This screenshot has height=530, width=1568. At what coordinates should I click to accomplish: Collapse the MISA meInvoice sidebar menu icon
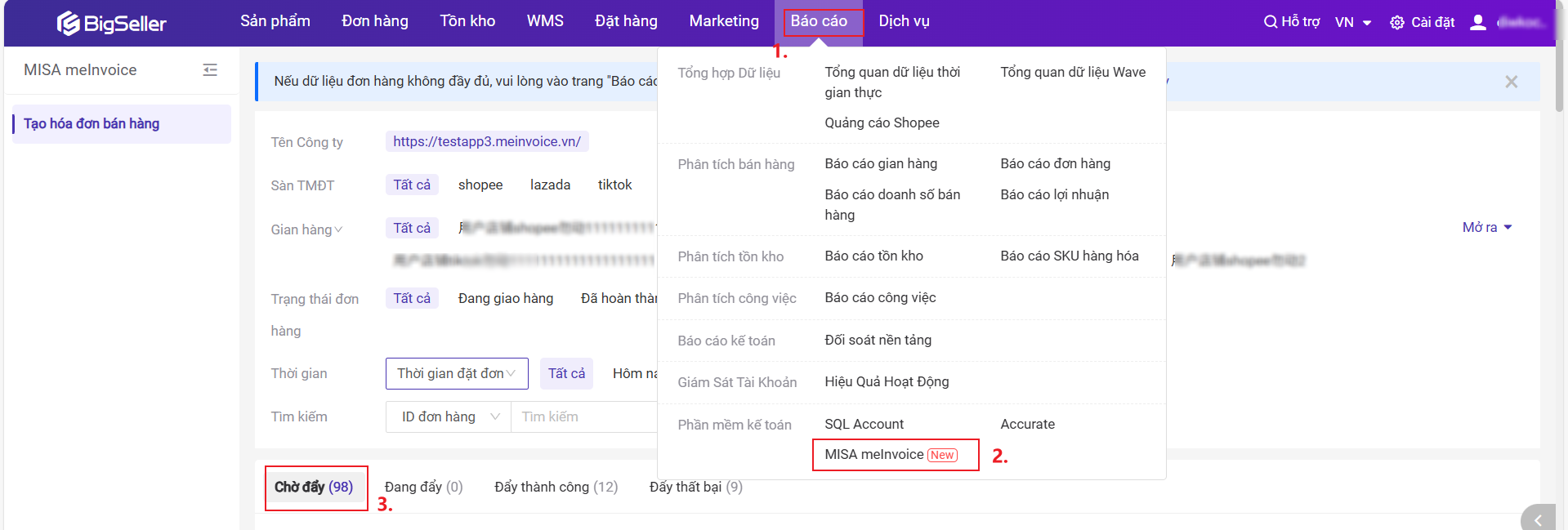tap(210, 70)
